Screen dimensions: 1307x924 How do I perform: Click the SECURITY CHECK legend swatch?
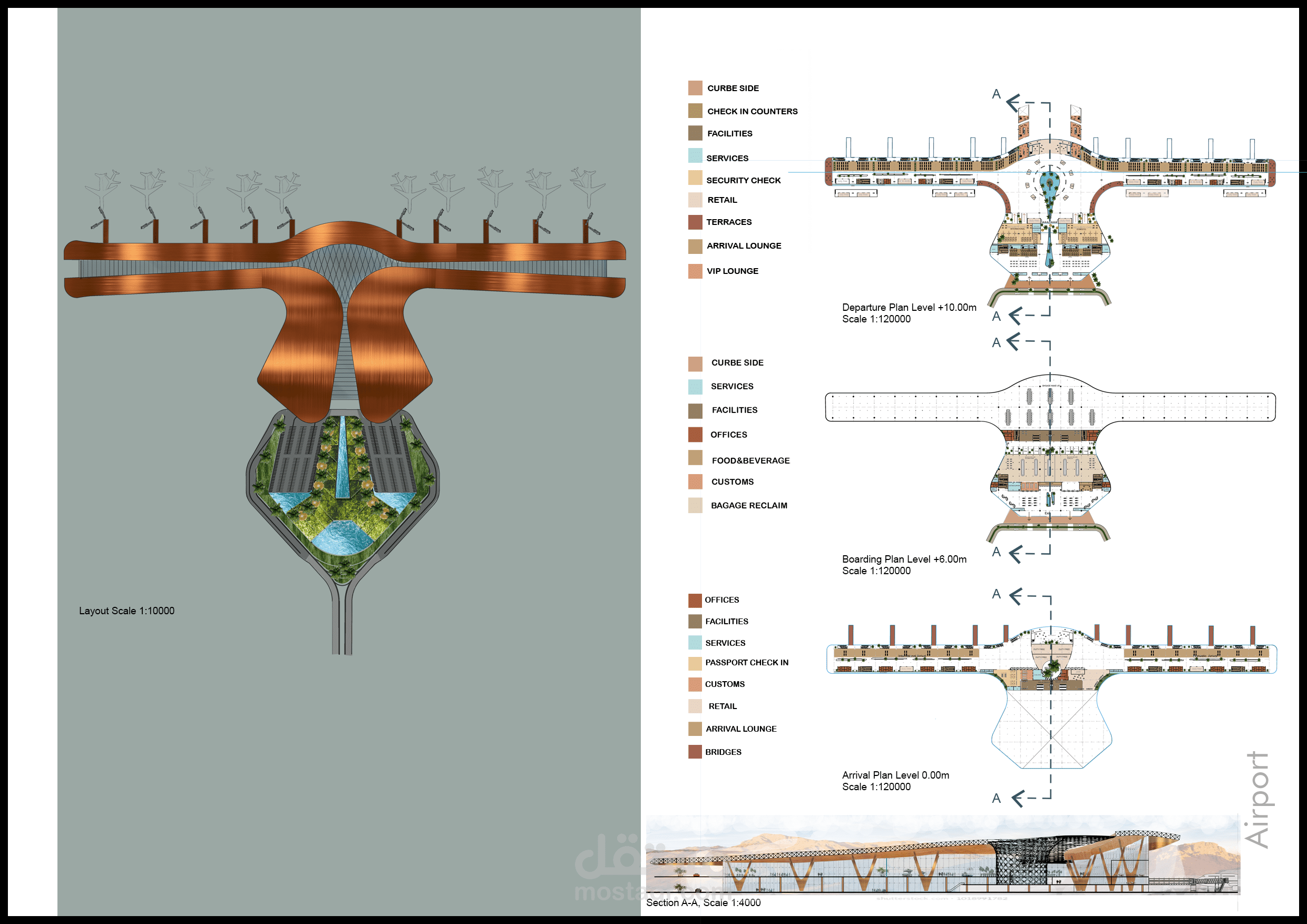(695, 178)
